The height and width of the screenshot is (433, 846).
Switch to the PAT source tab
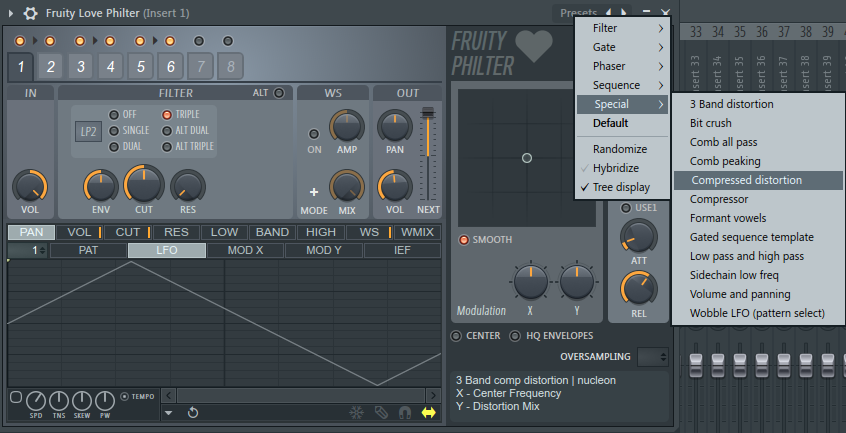88,250
